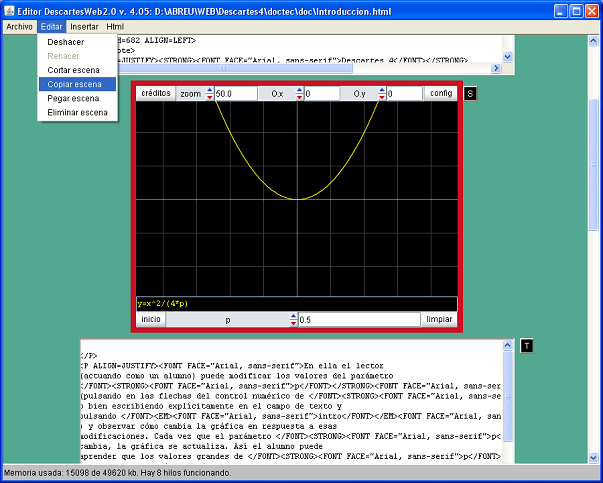This screenshot has width=603, height=483.
Task: Select Copiar escena in the menu
Action: tap(77, 84)
